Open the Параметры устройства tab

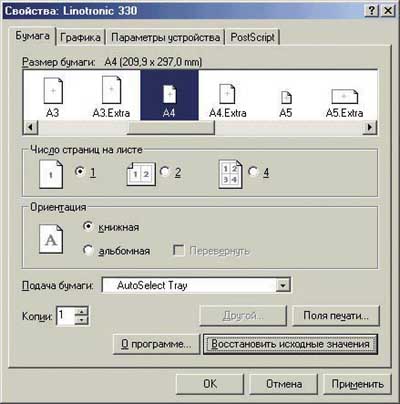(165, 37)
